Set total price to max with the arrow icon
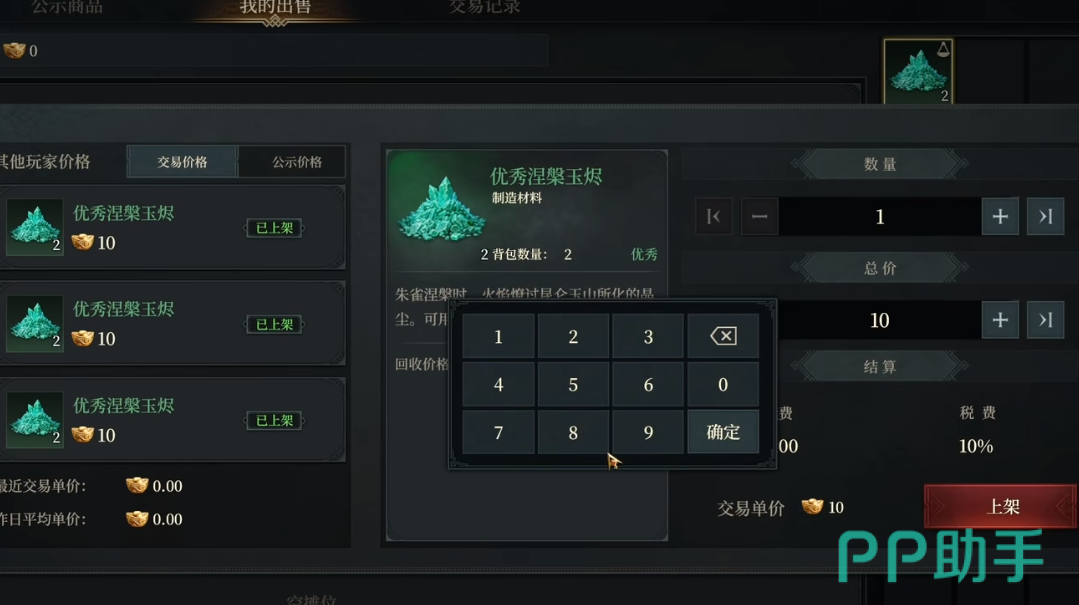 pos(1045,320)
